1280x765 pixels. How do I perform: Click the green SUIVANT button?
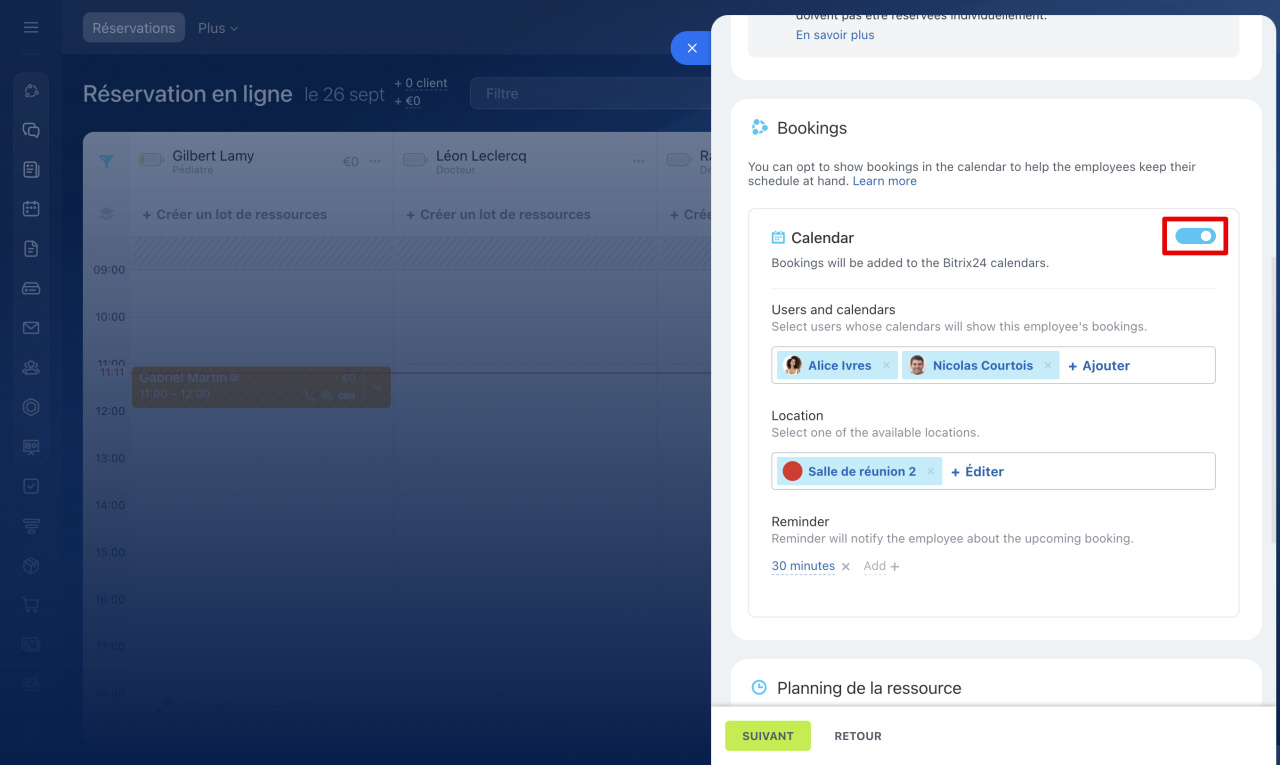pyautogui.click(x=767, y=736)
